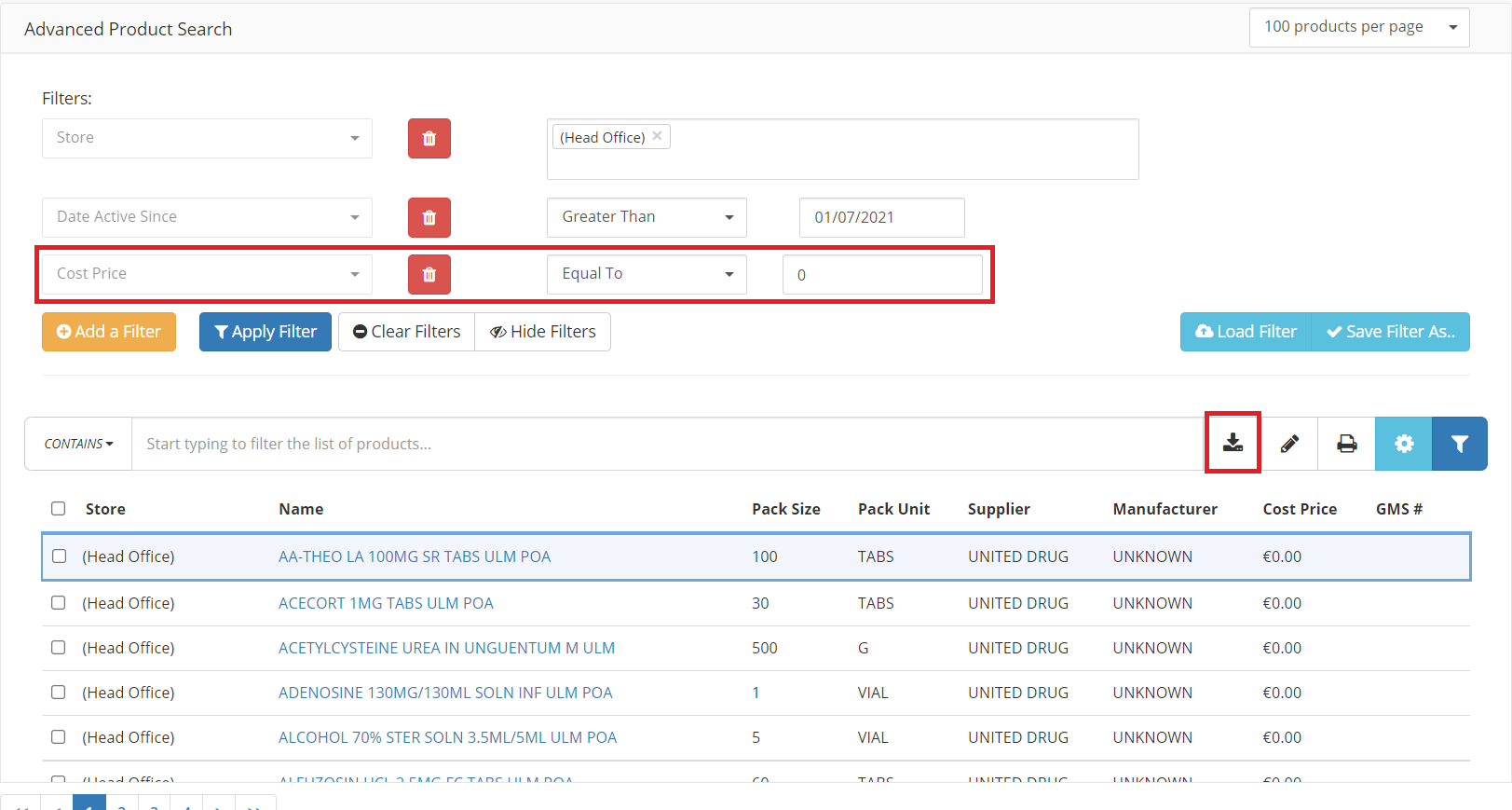This screenshot has height=810, width=1512.
Task: Check the ACECORT 1MG TABS row
Action: coord(59,603)
